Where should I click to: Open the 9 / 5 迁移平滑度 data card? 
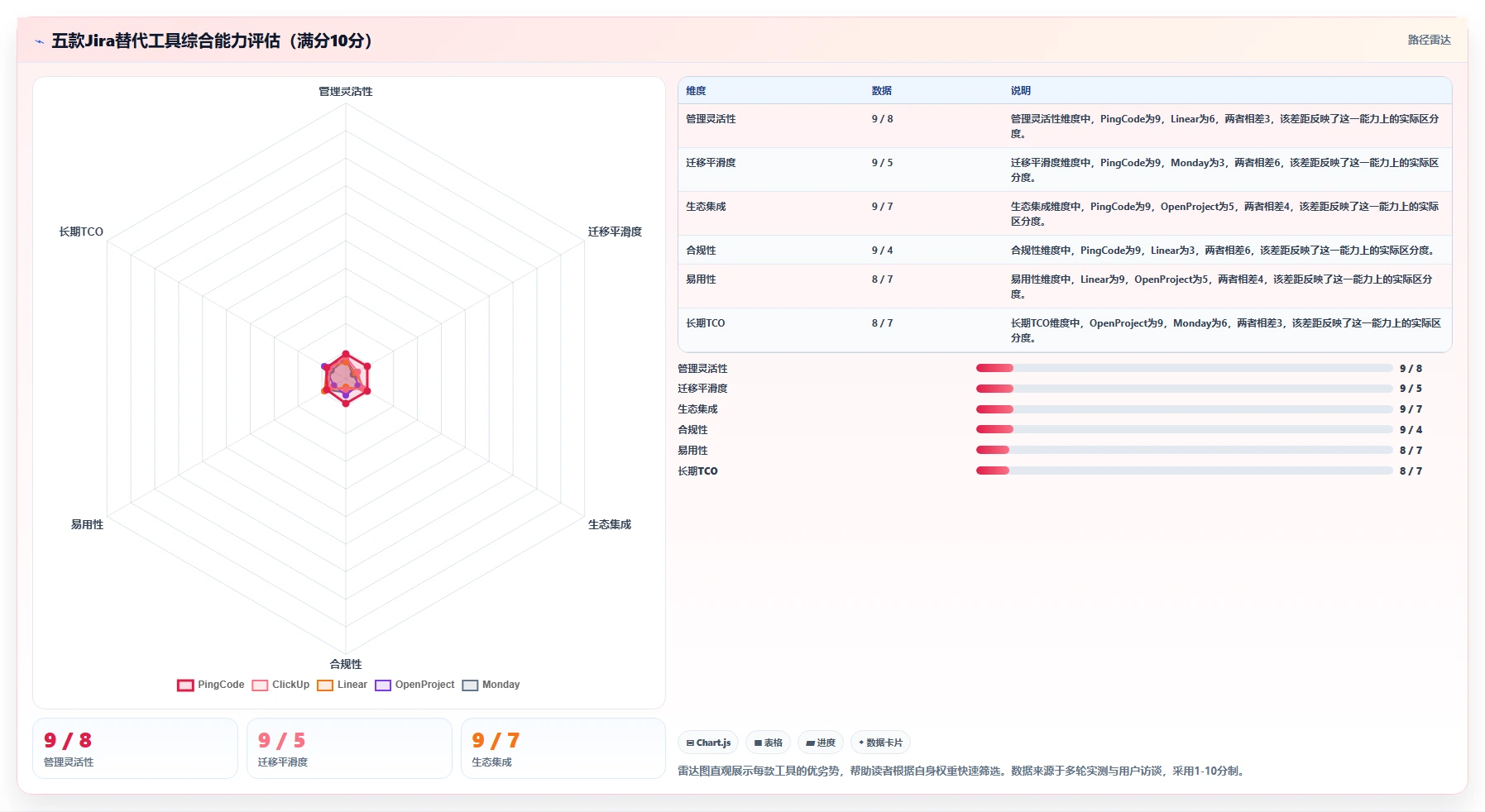349,748
